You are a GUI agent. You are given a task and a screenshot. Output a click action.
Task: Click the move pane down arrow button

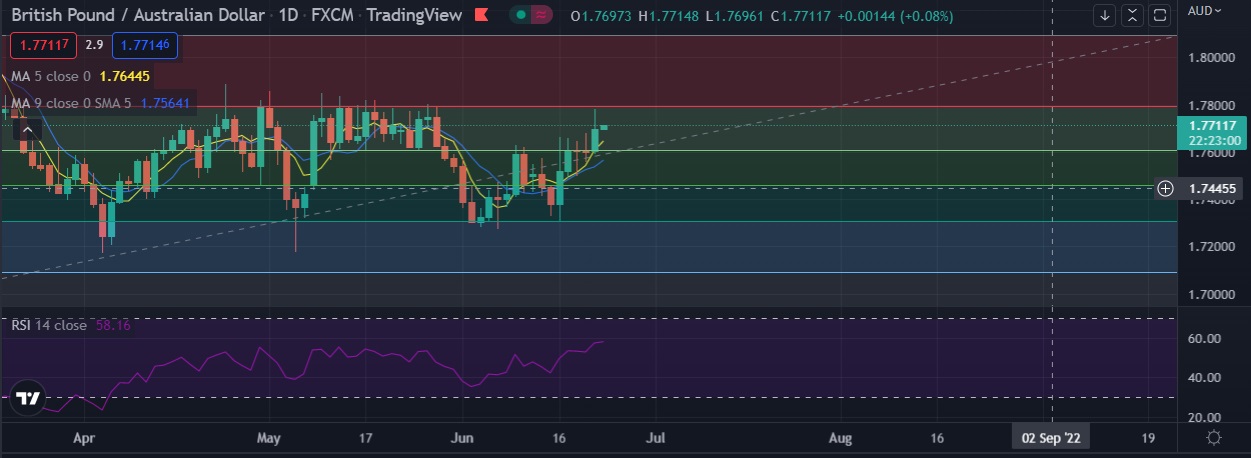(1105, 15)
